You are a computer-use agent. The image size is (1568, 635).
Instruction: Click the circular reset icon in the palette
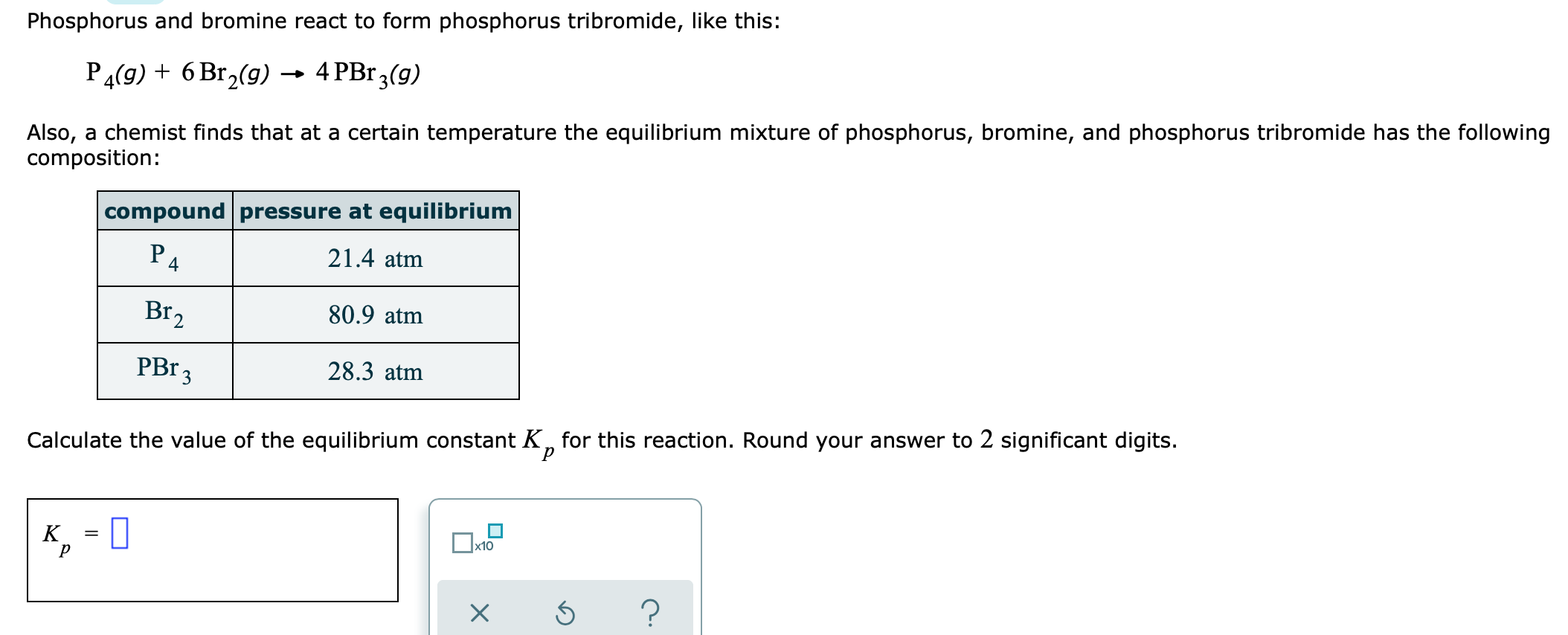[x=567, y=611]
